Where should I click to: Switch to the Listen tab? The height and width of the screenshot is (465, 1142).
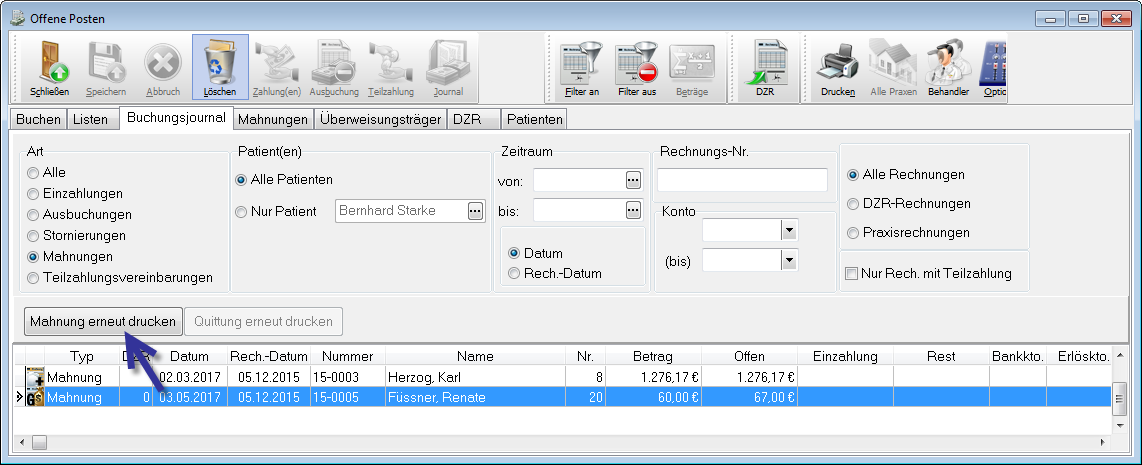tap(90, 120)
